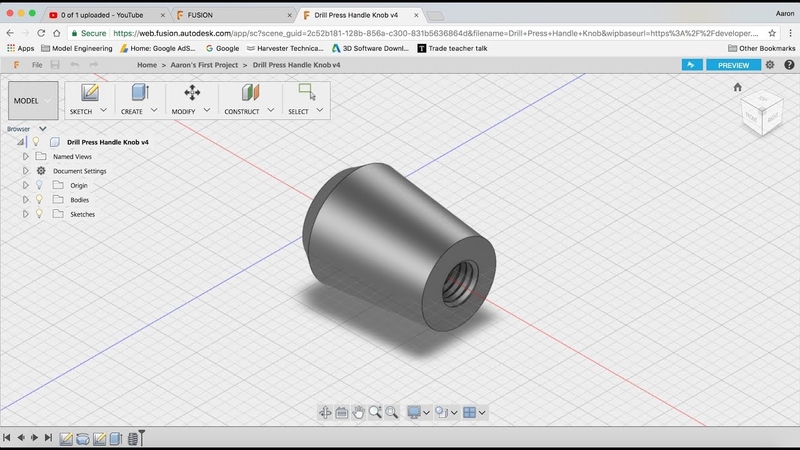Switch to the FUSION browser tab
Viewport: 800px width, 450px height.
[x=234, y=15]
